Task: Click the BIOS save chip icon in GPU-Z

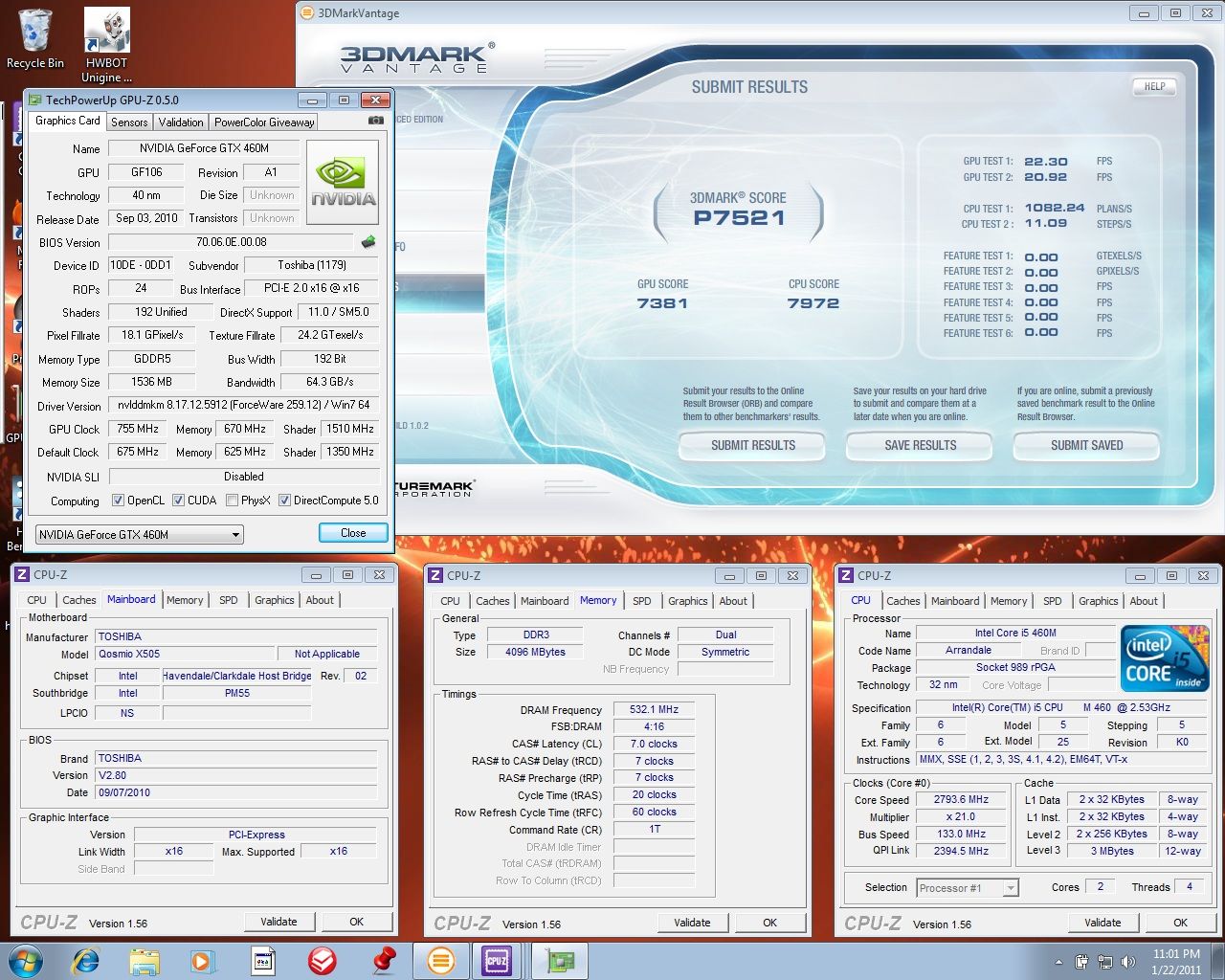Action: point(368,242)
